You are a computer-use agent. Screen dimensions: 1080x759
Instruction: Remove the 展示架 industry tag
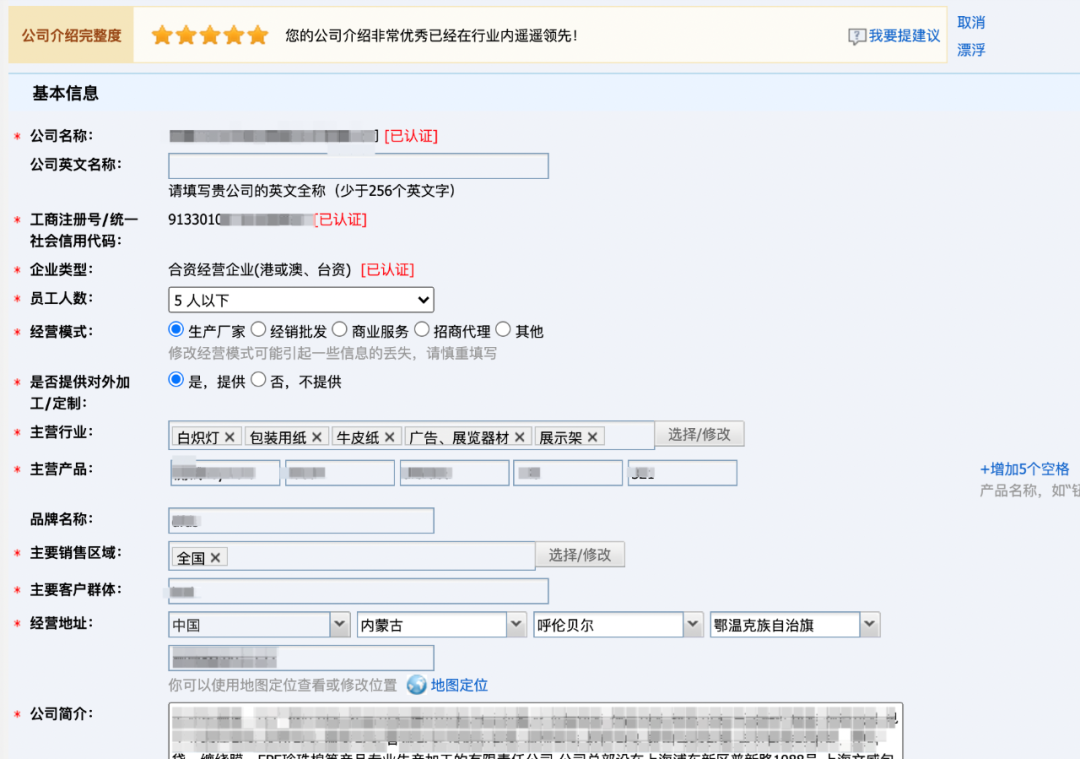[x=593, y=437]
